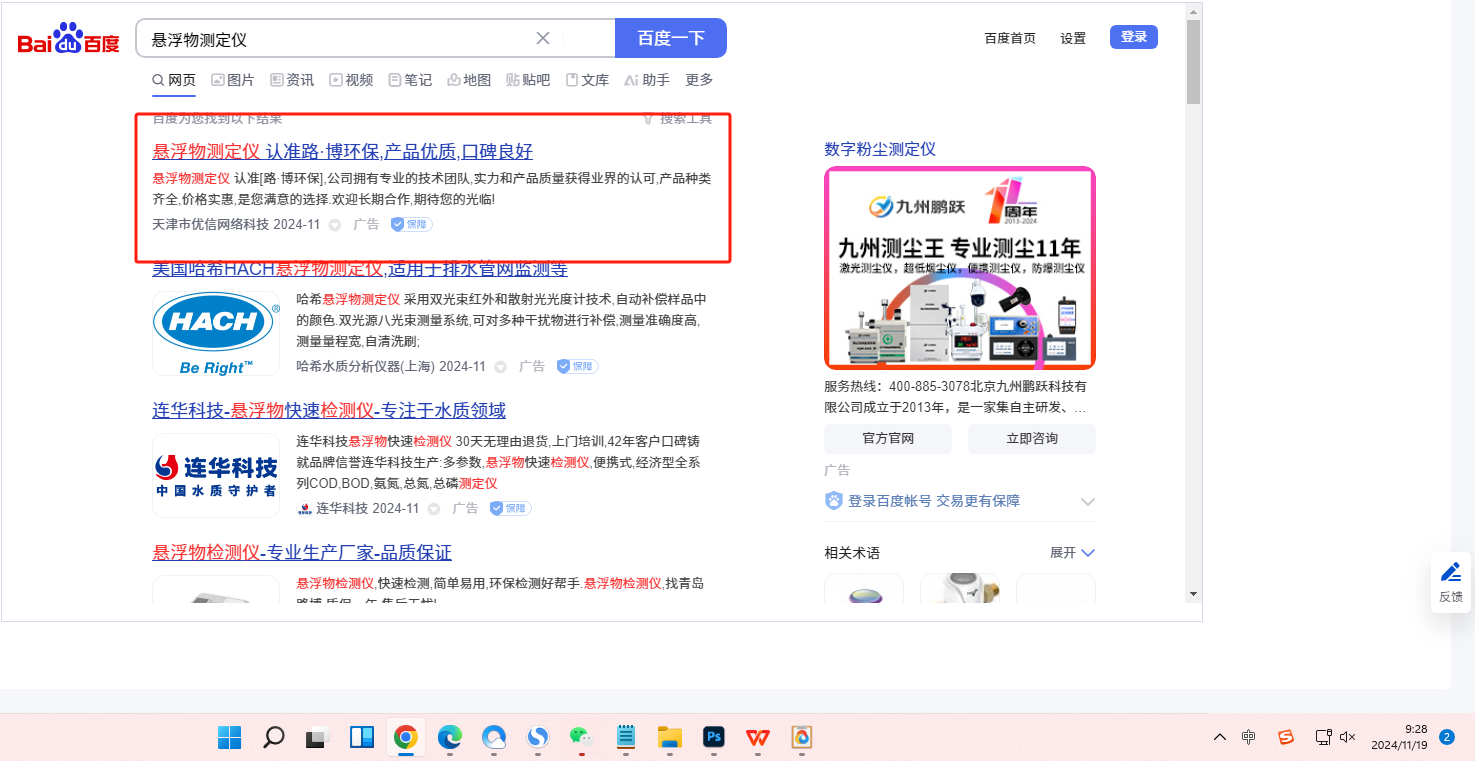
Task: Switch to the 贴吧 tab
Action: pyautogui.click(x=528, y=80)
